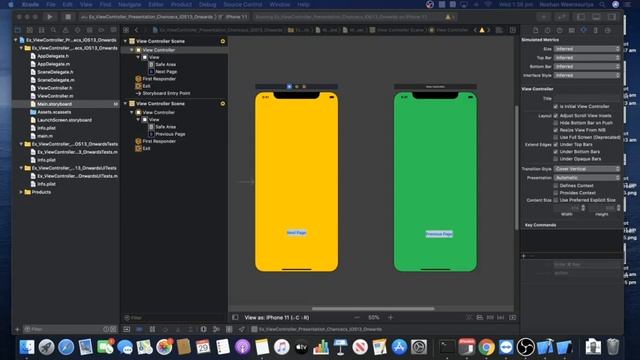
Task: Zoom out the storyboard canvas
Action: point(357,317)
